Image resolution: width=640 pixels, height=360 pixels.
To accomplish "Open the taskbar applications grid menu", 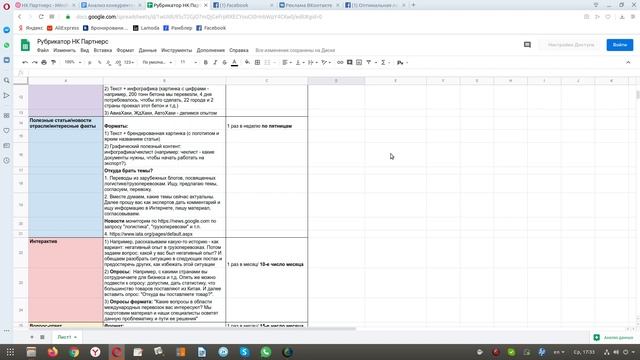I will coord(10,352).
